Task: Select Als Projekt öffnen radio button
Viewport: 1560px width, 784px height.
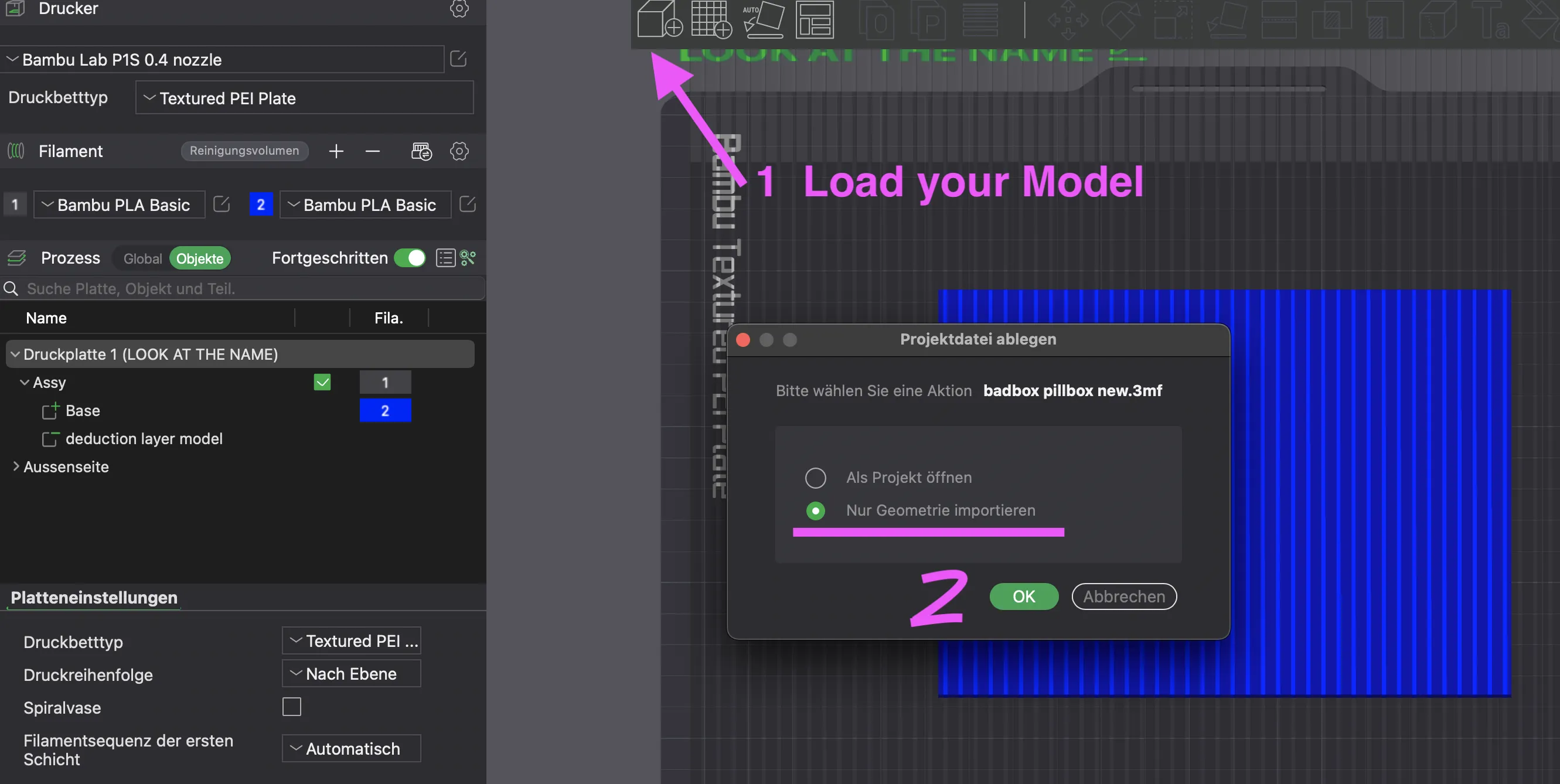Action: 815,478
